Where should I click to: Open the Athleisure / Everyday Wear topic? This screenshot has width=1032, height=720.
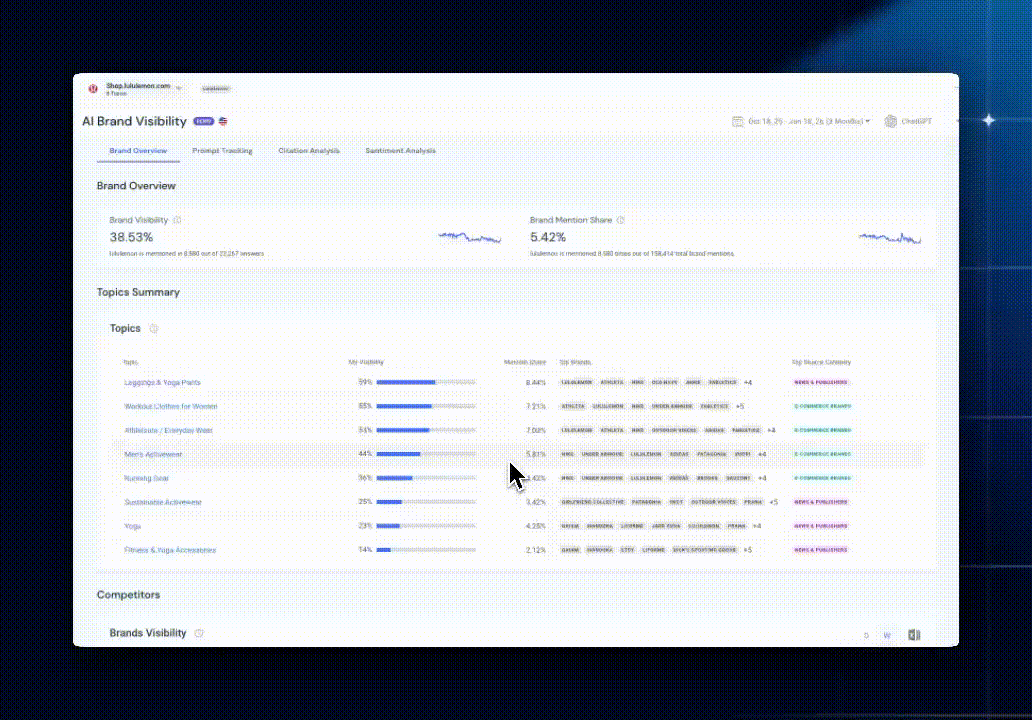[168, 430]
